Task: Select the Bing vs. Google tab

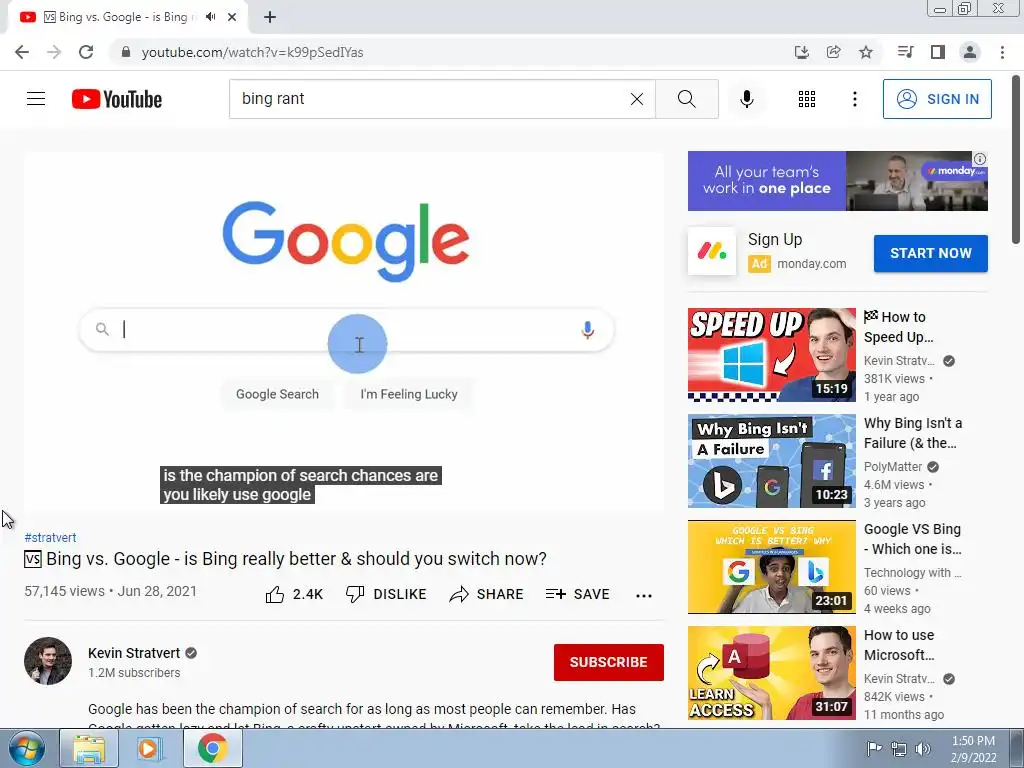Action: pos(127,17)
